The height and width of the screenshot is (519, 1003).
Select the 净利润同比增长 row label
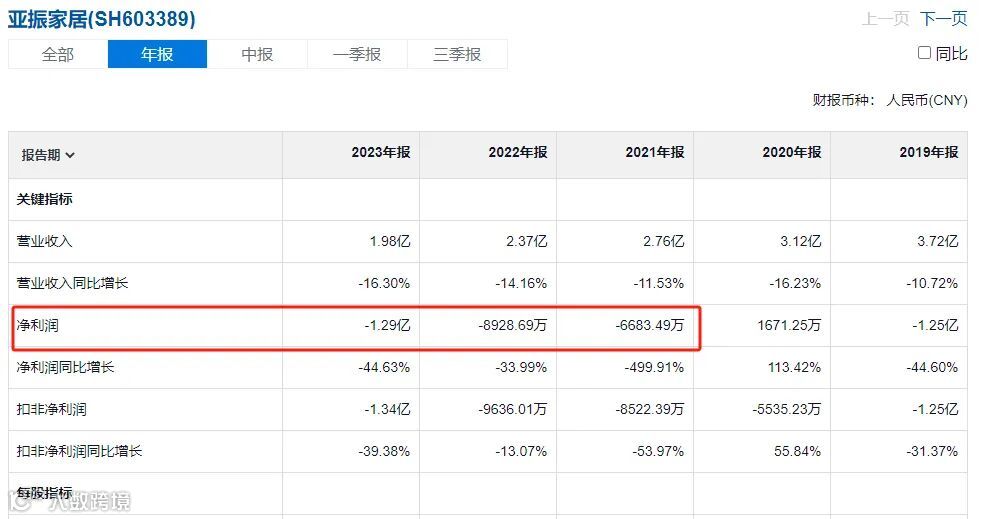(65, 367)
